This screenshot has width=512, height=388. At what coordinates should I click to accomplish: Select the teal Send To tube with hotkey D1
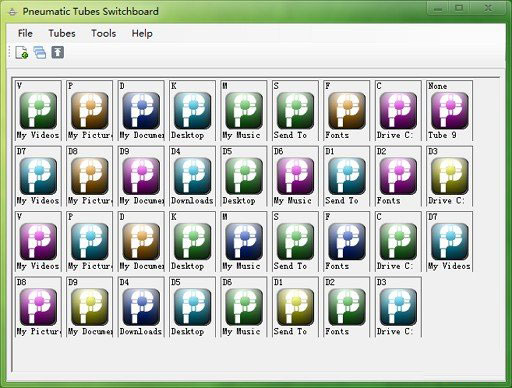click(x=346, y=176)
